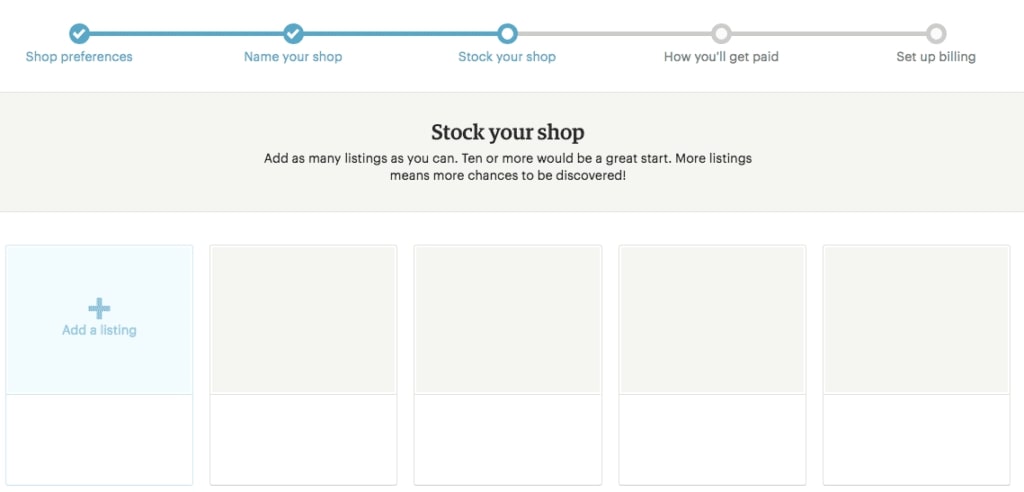
Task: Select the Set up billing step circle
Action: [x=935, y=34]
